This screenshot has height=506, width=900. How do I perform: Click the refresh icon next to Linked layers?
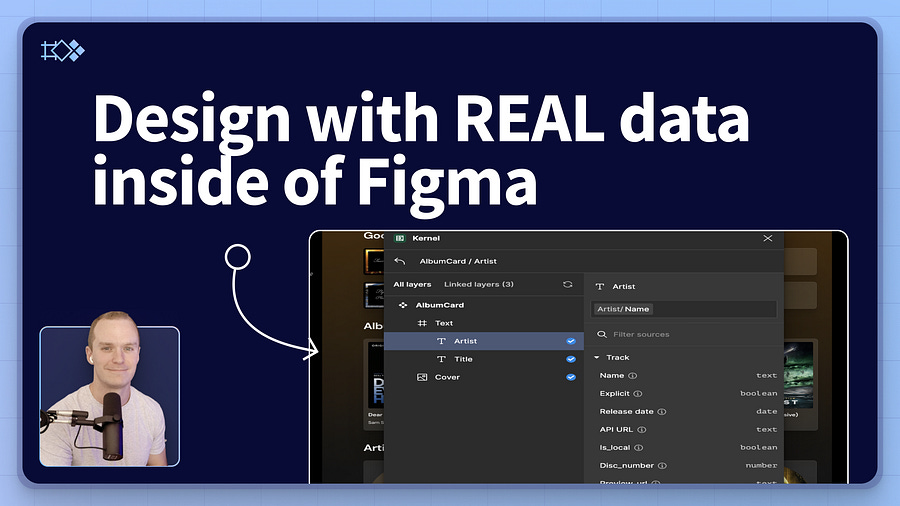pos(568,285)
